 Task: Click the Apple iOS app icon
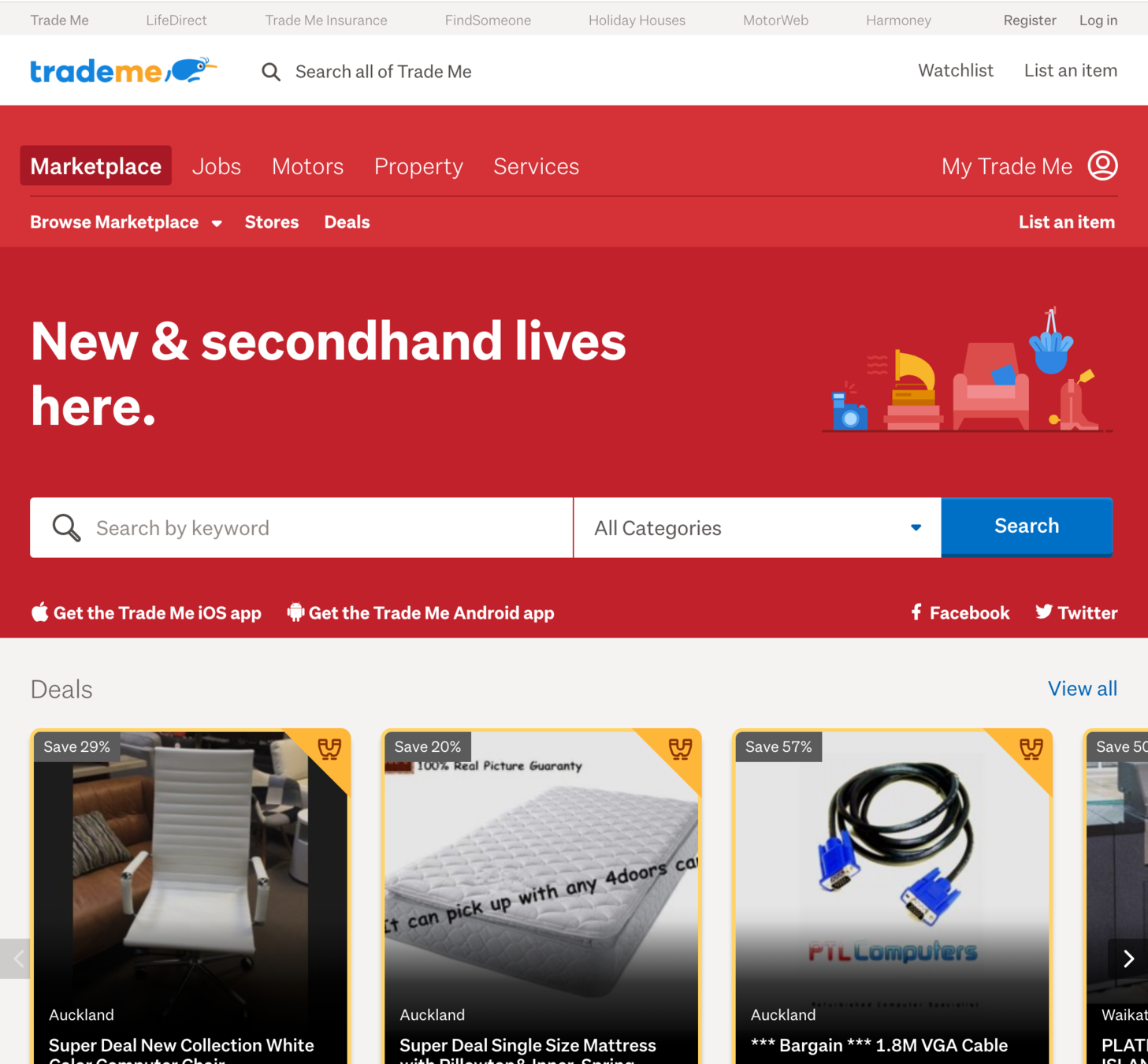click(39, 612)
